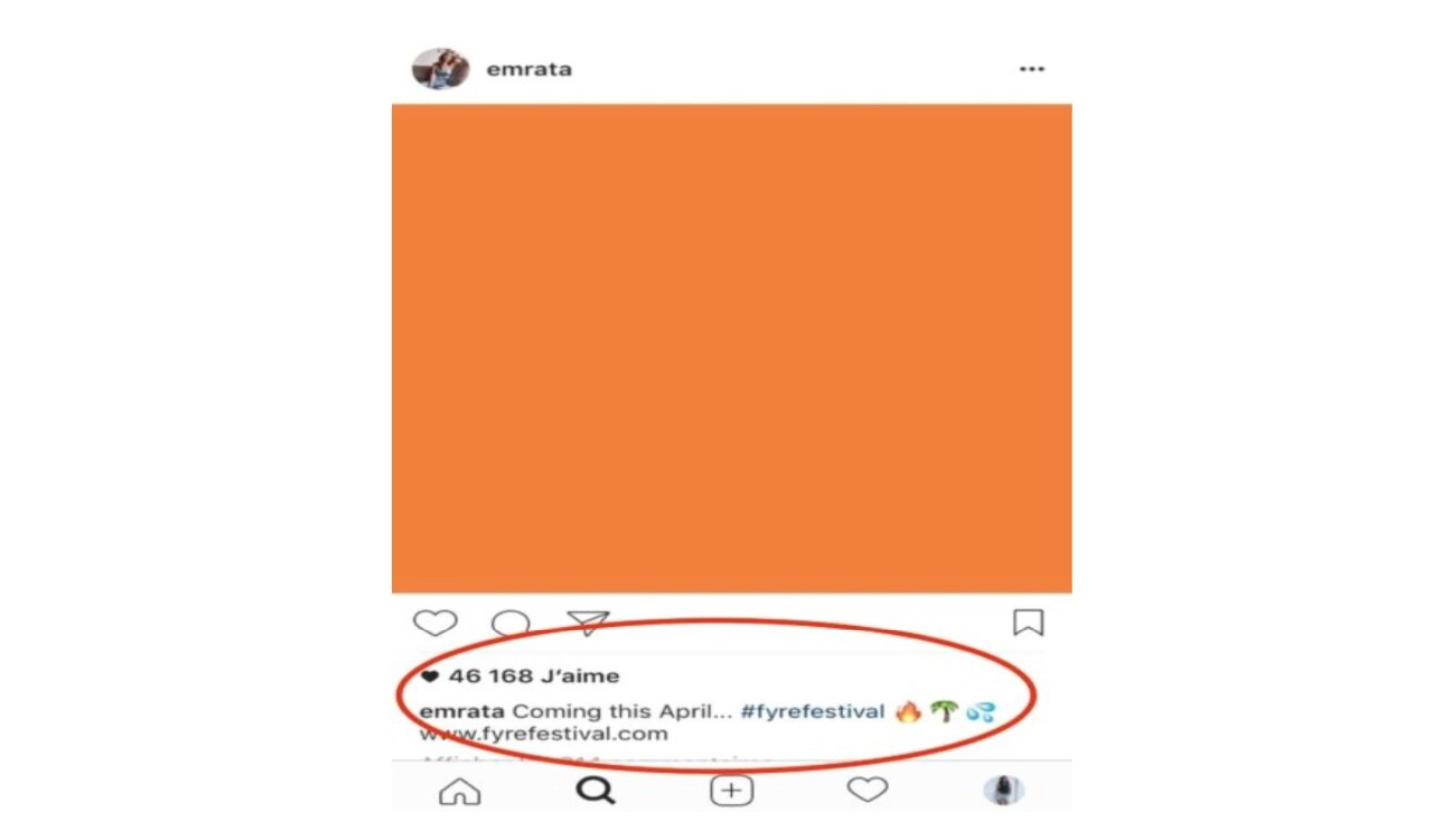This screenshot has width=1437, height=840.
Task: Open Activity heart tab in bottom bar
Action: point(867,790)
